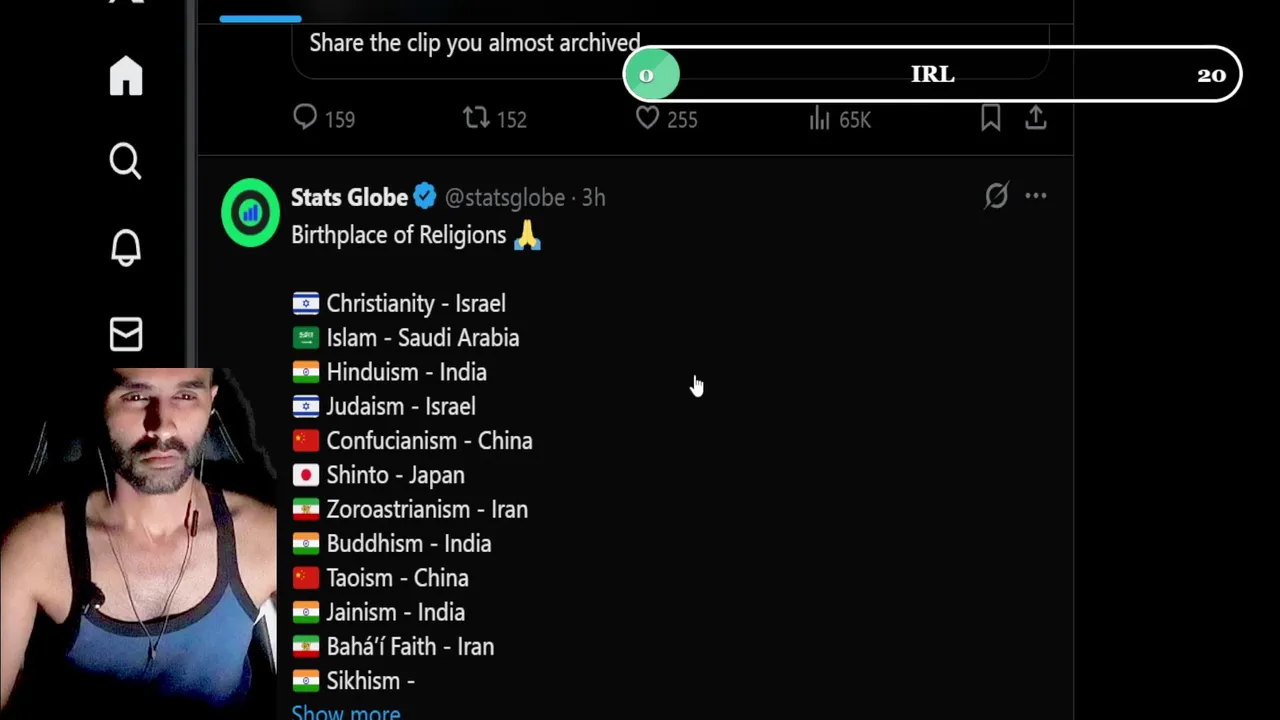
Task: Open the Stats Globe display name link
Action: pyautogui.click(x=349, y=197)
